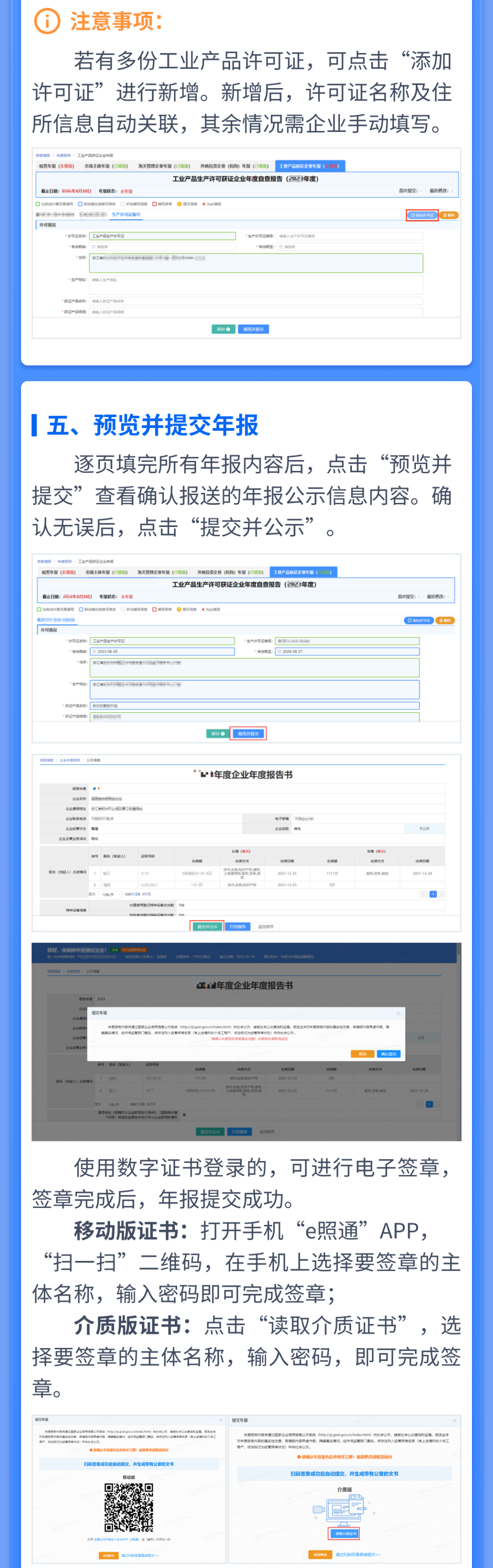
Task: Open the 10条/页 page size dropdown
Action: point(108,894)
